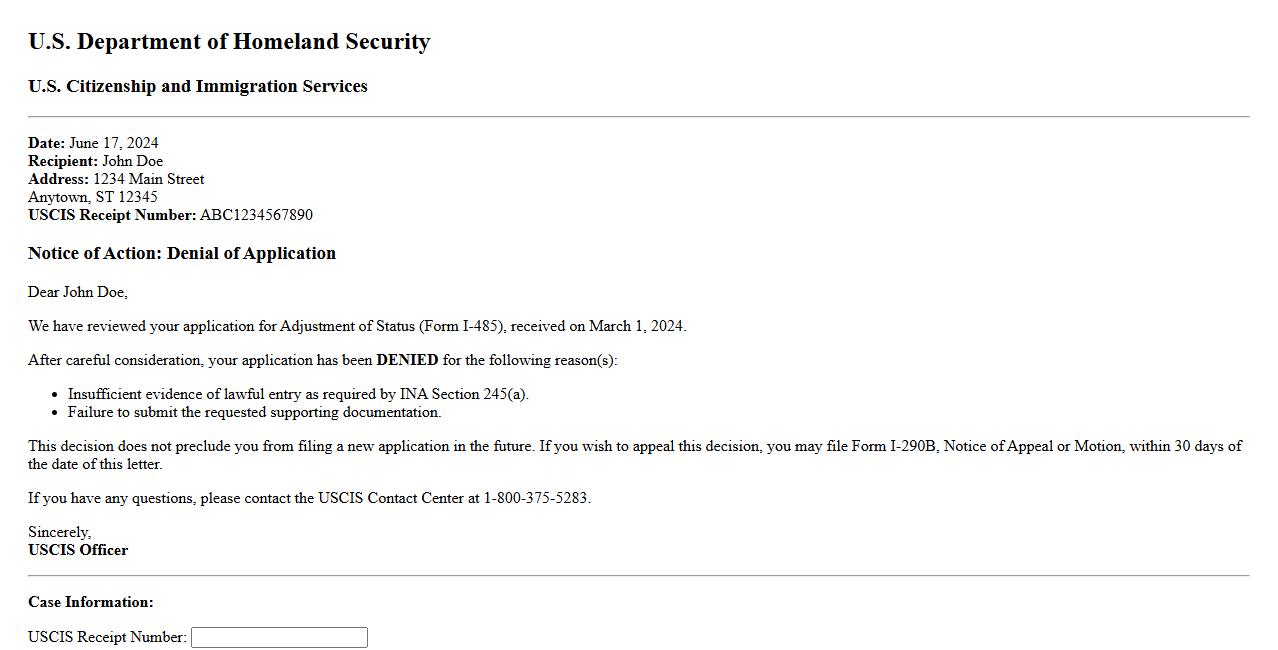Click the 'Anytown, ST 12345' line
1278x650 pixels.
coord(93,197)
